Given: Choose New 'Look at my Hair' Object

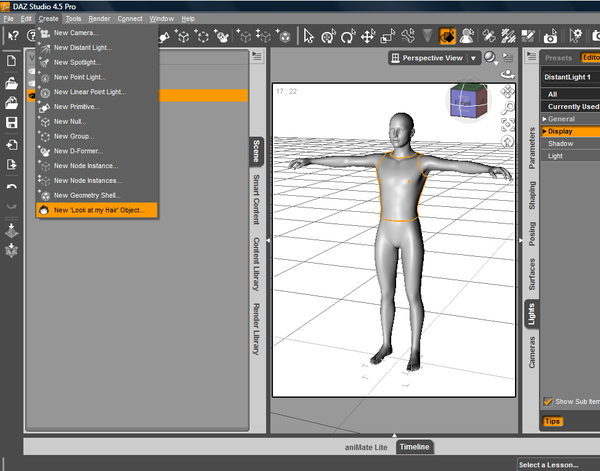Looking at the screenshot, I should [97, 210].
